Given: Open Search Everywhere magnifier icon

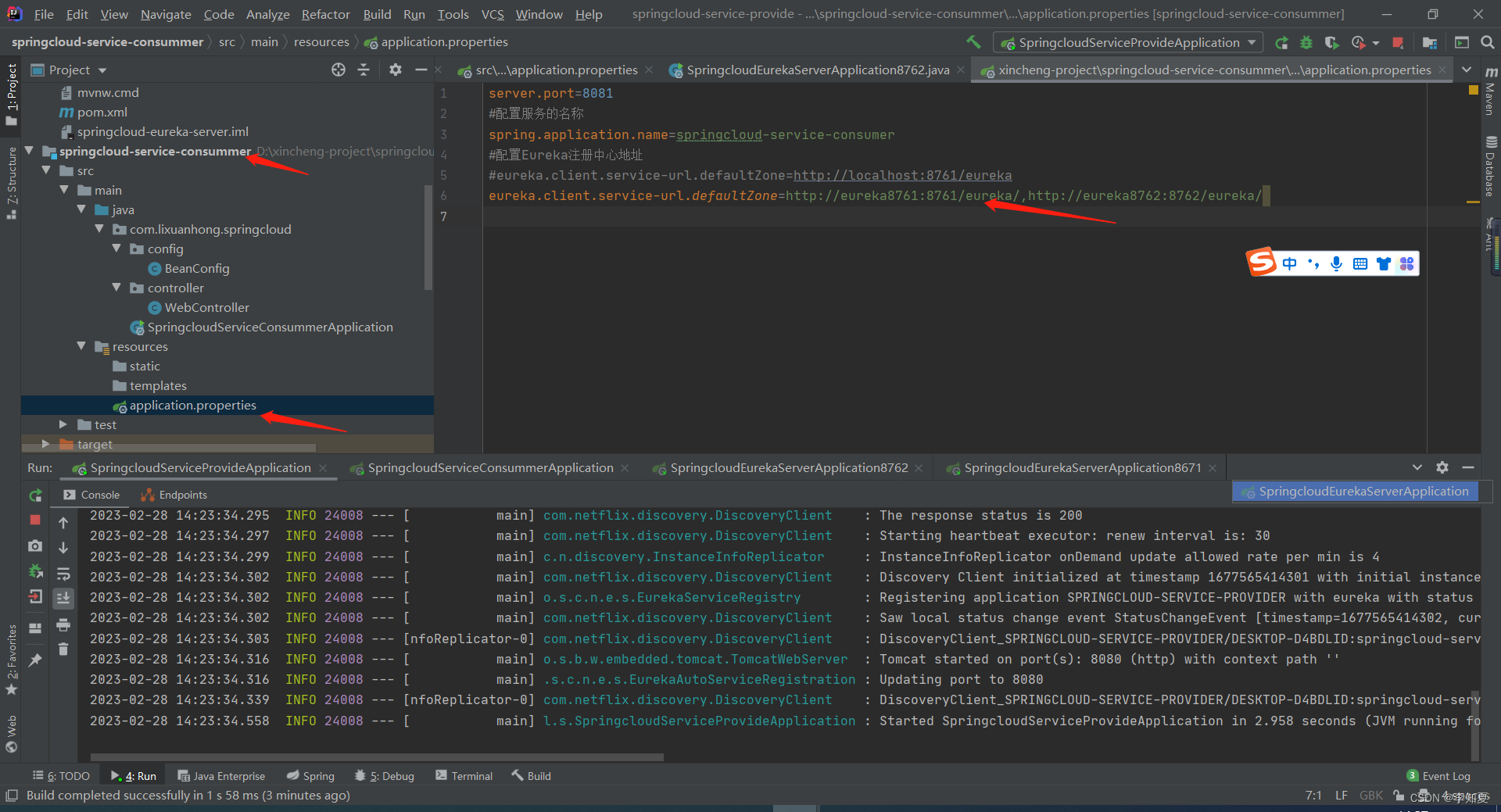Looking at the screenshot, I should 1487,43.
